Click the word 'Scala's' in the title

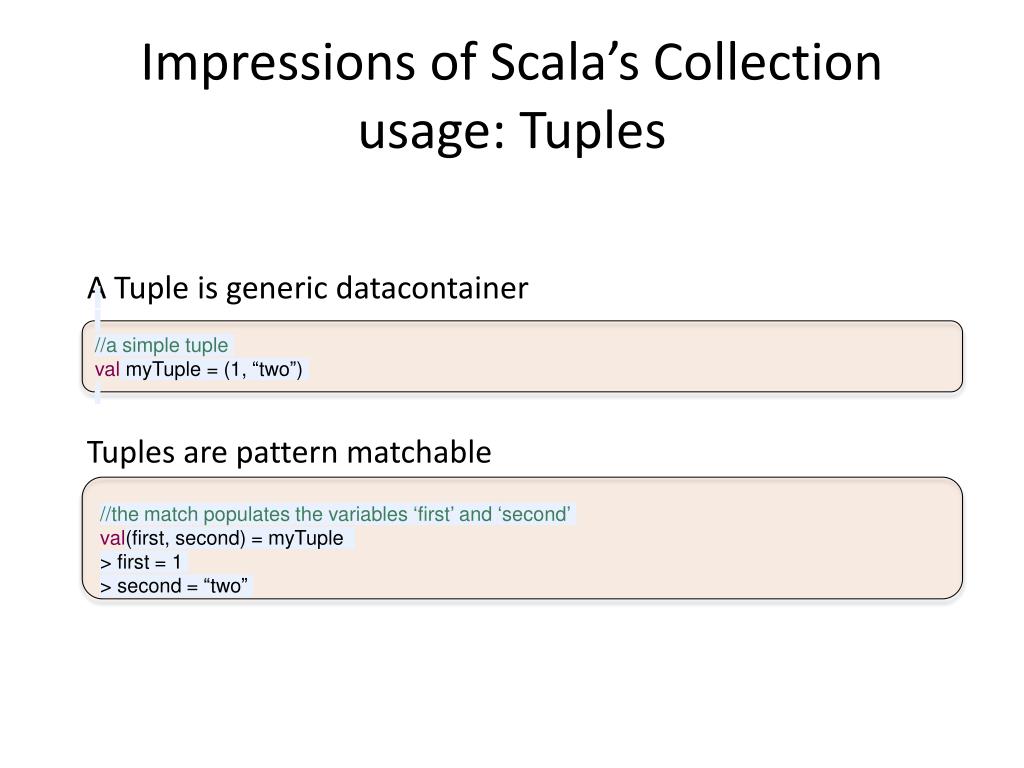(564, 63)
